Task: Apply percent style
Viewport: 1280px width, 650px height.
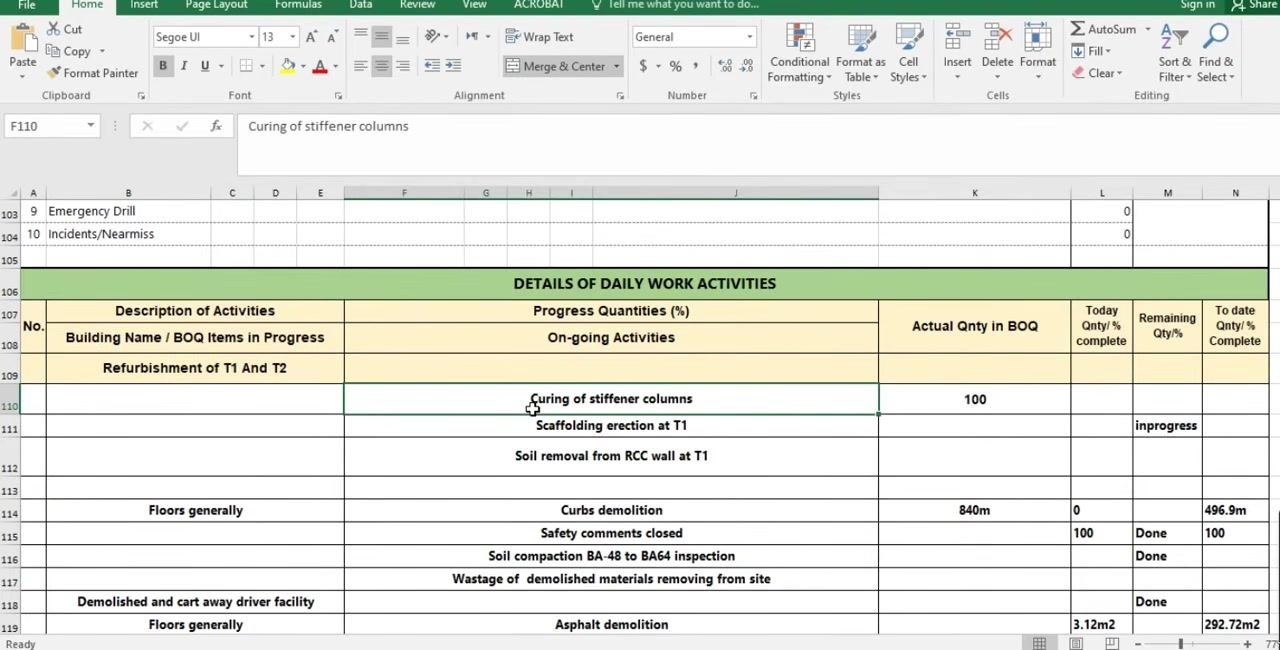Action: [676, 66]
